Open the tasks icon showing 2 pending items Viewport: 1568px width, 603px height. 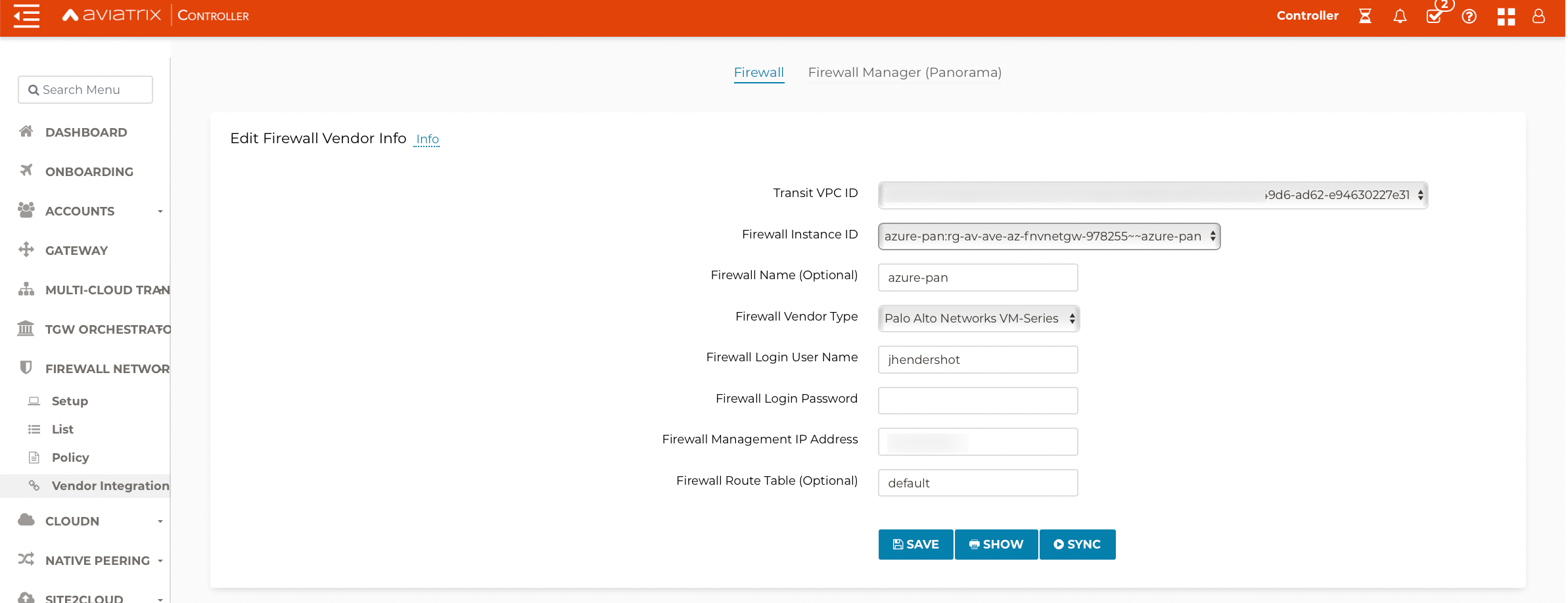(1434, 16)
